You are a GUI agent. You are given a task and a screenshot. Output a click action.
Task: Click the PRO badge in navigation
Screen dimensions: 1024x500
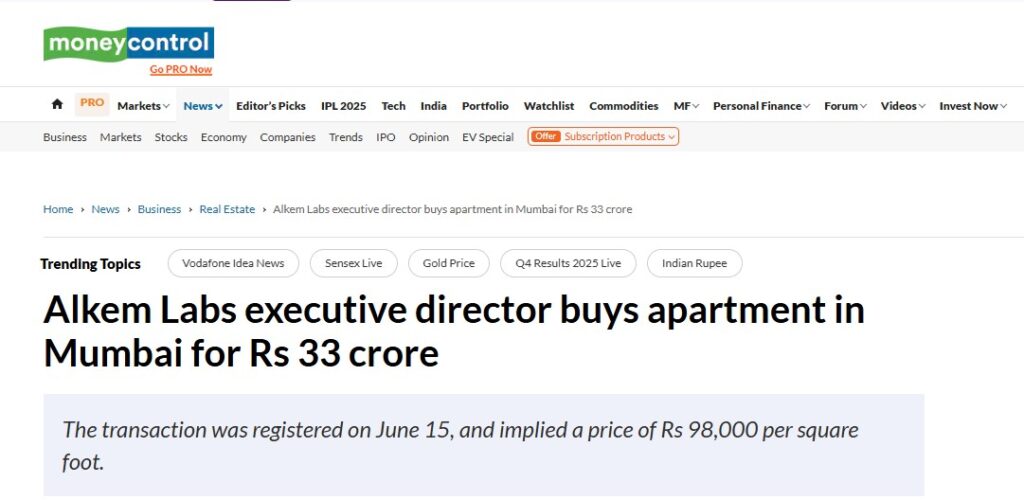click(92, 103)
